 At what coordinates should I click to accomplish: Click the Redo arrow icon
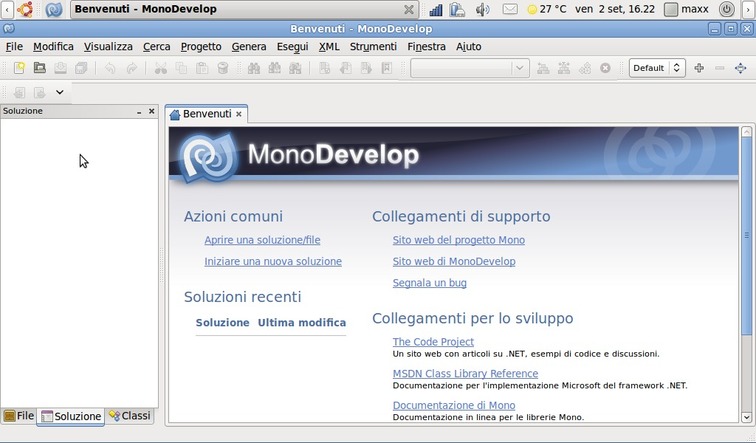click(131, 68)
